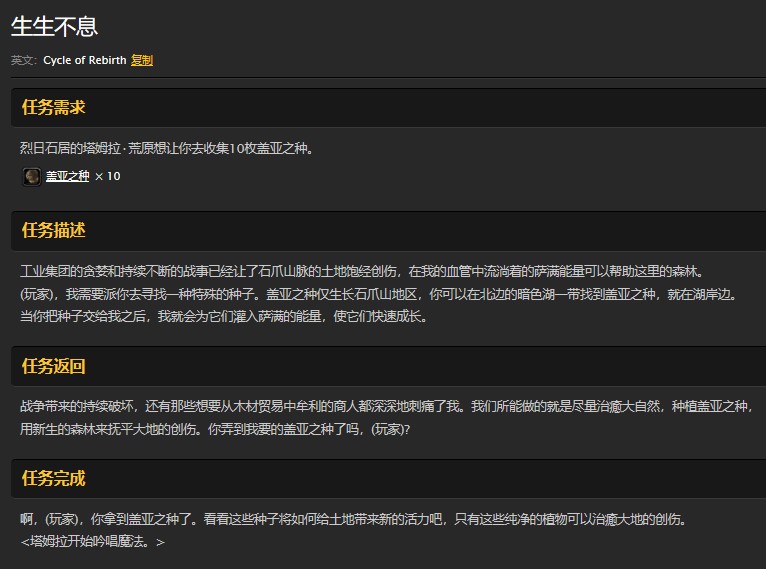Screen dimensions: 766x569
Task: Toggle the 任务完成 section header
Action: click(x=54, y=478)
